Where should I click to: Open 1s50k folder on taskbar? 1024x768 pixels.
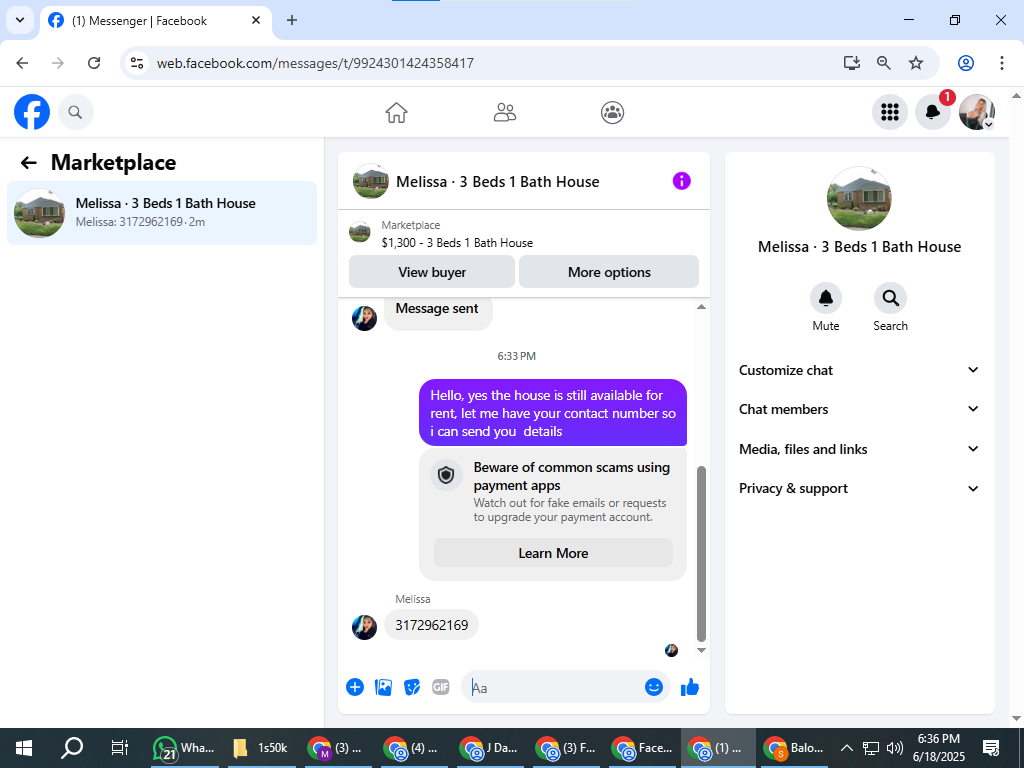(x=261, y=748)
